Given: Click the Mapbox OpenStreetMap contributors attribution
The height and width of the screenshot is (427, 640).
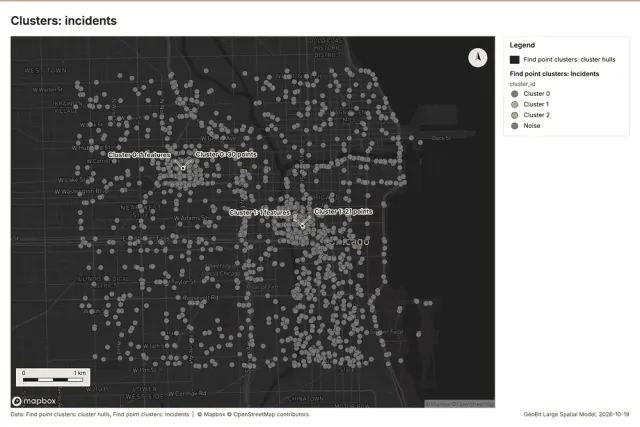Looking at the screenshot, I should [x=253, y=414].
